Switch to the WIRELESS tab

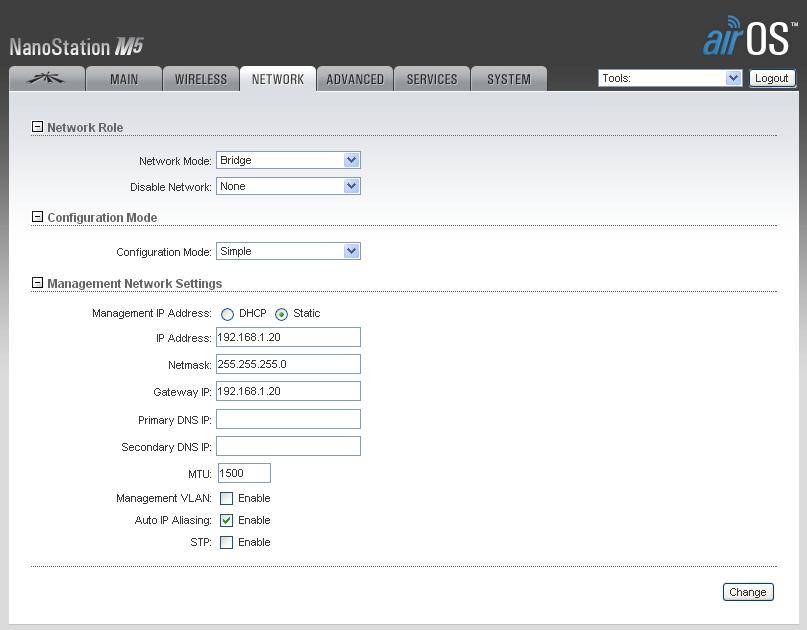point(201,79)
